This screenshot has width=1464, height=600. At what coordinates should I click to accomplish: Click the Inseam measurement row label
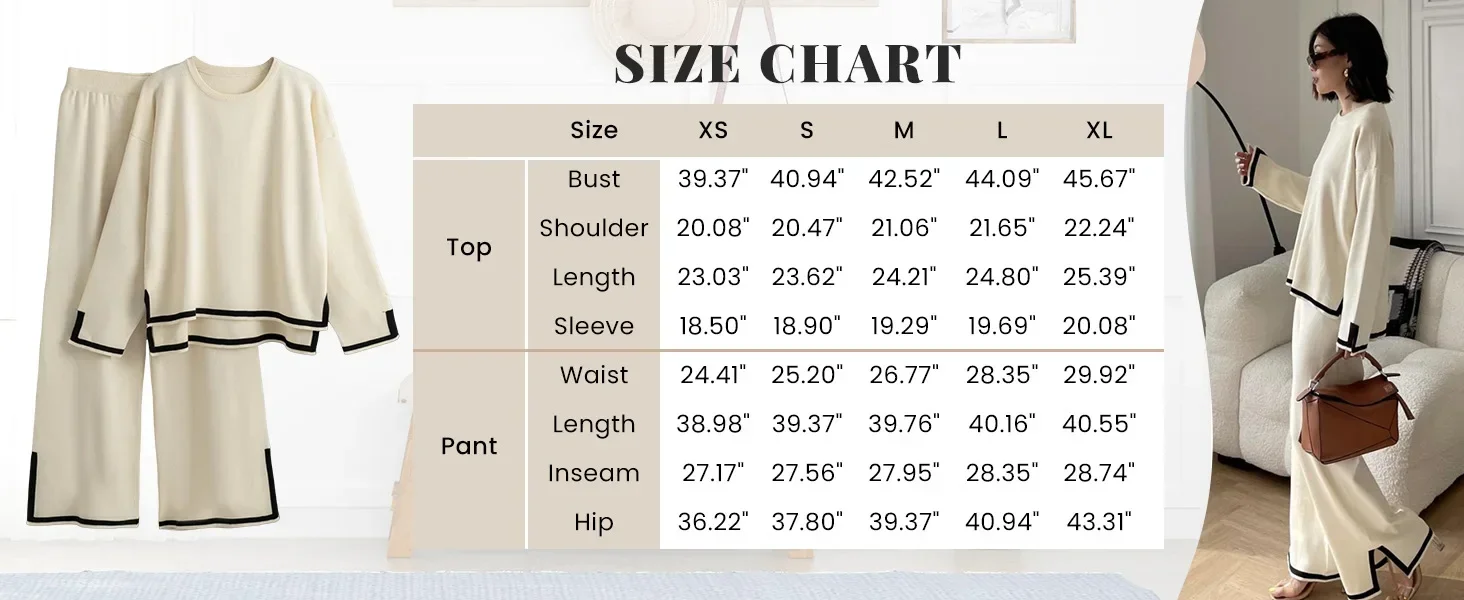click(x=594, y=473)
